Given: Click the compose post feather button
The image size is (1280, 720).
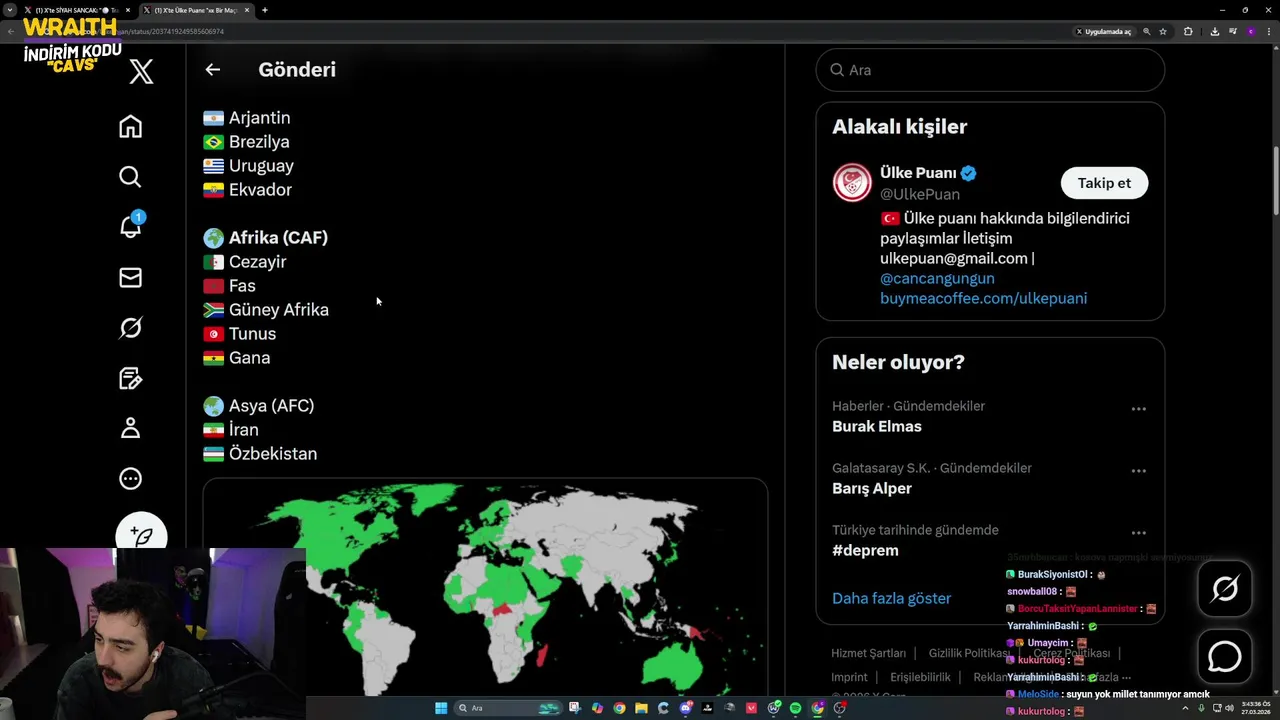Looking at the screenshot, I should 141,535.
